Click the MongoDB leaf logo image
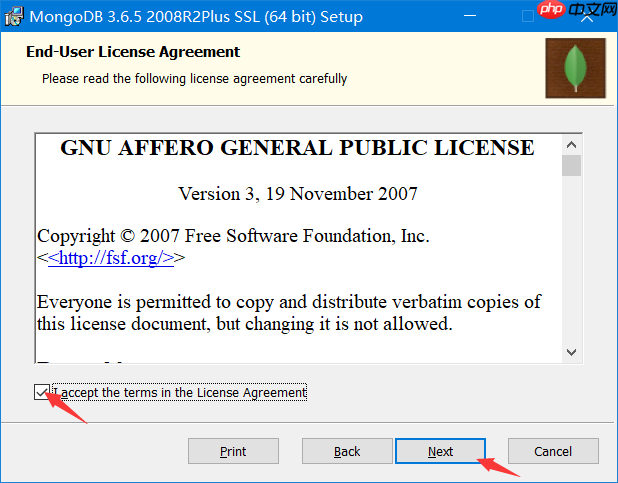Viewport: 618px width, 483px height. [575, 68]
